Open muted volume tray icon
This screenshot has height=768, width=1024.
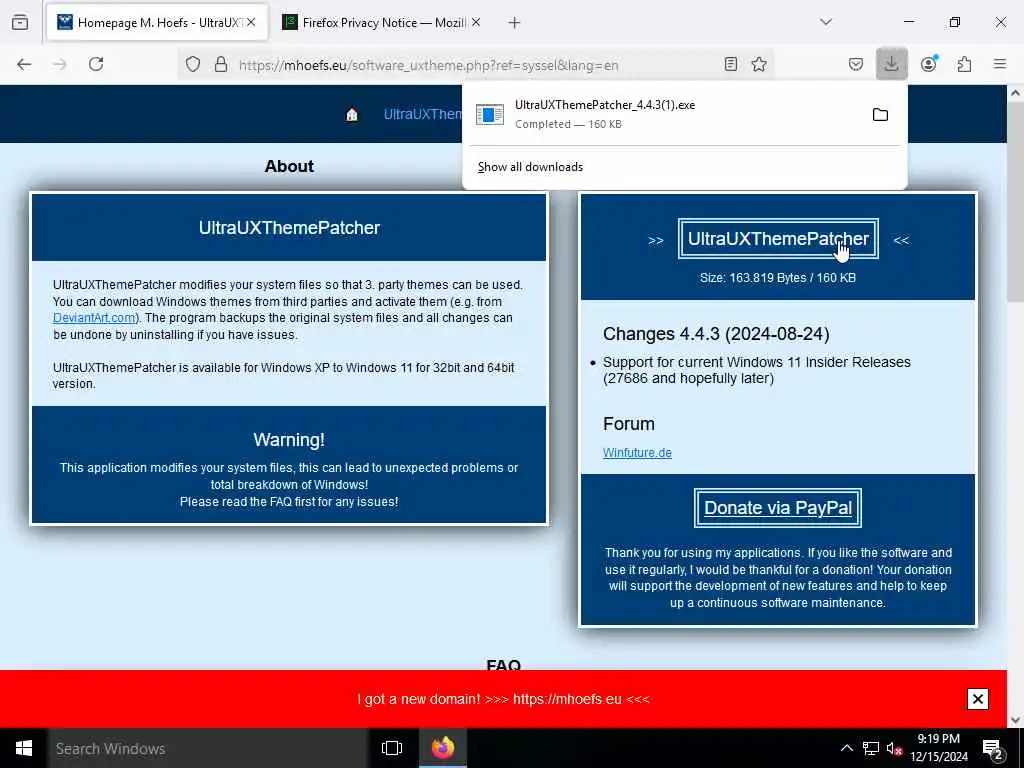894,748
